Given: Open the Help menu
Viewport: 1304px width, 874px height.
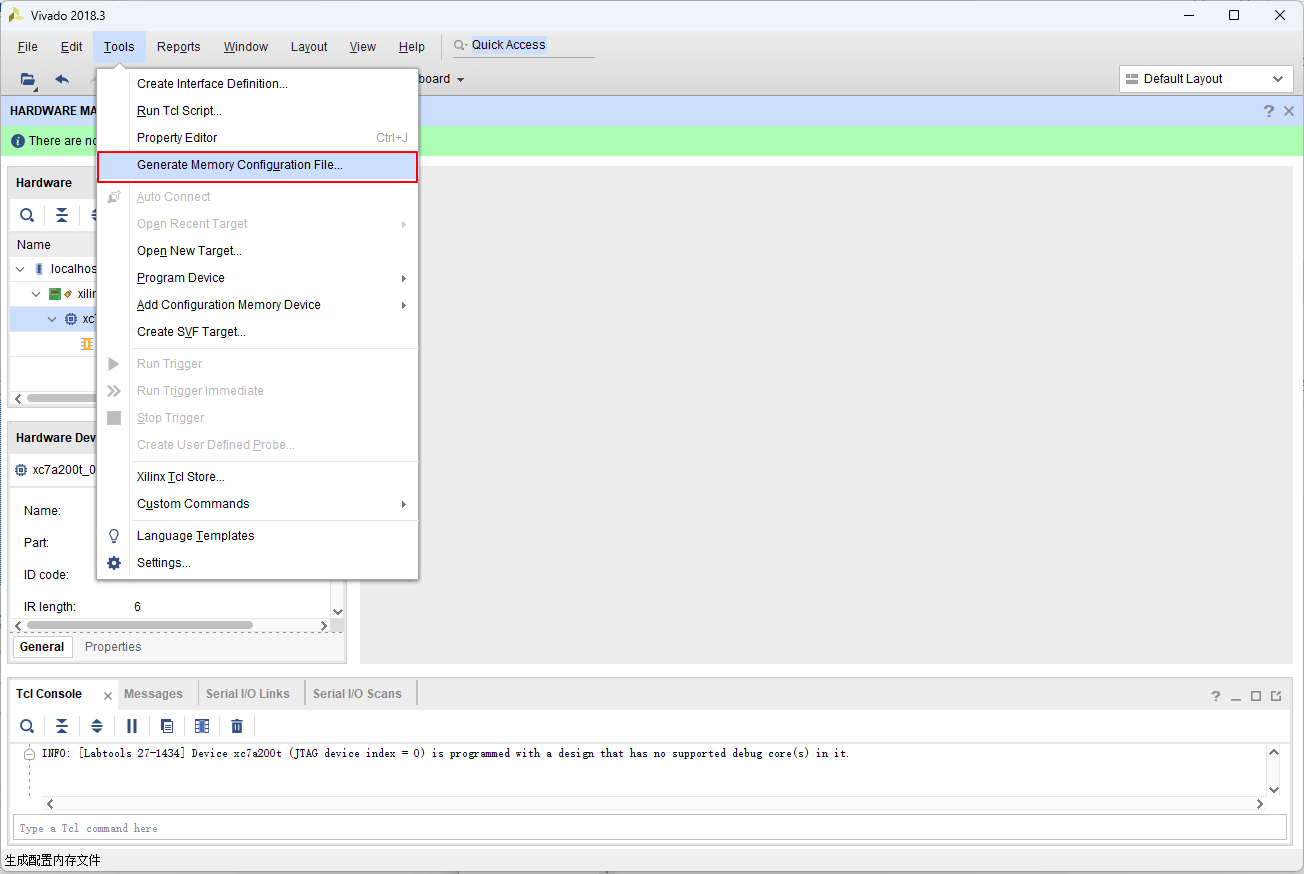Looking at the screenshot, I should (x=412, y=47).
